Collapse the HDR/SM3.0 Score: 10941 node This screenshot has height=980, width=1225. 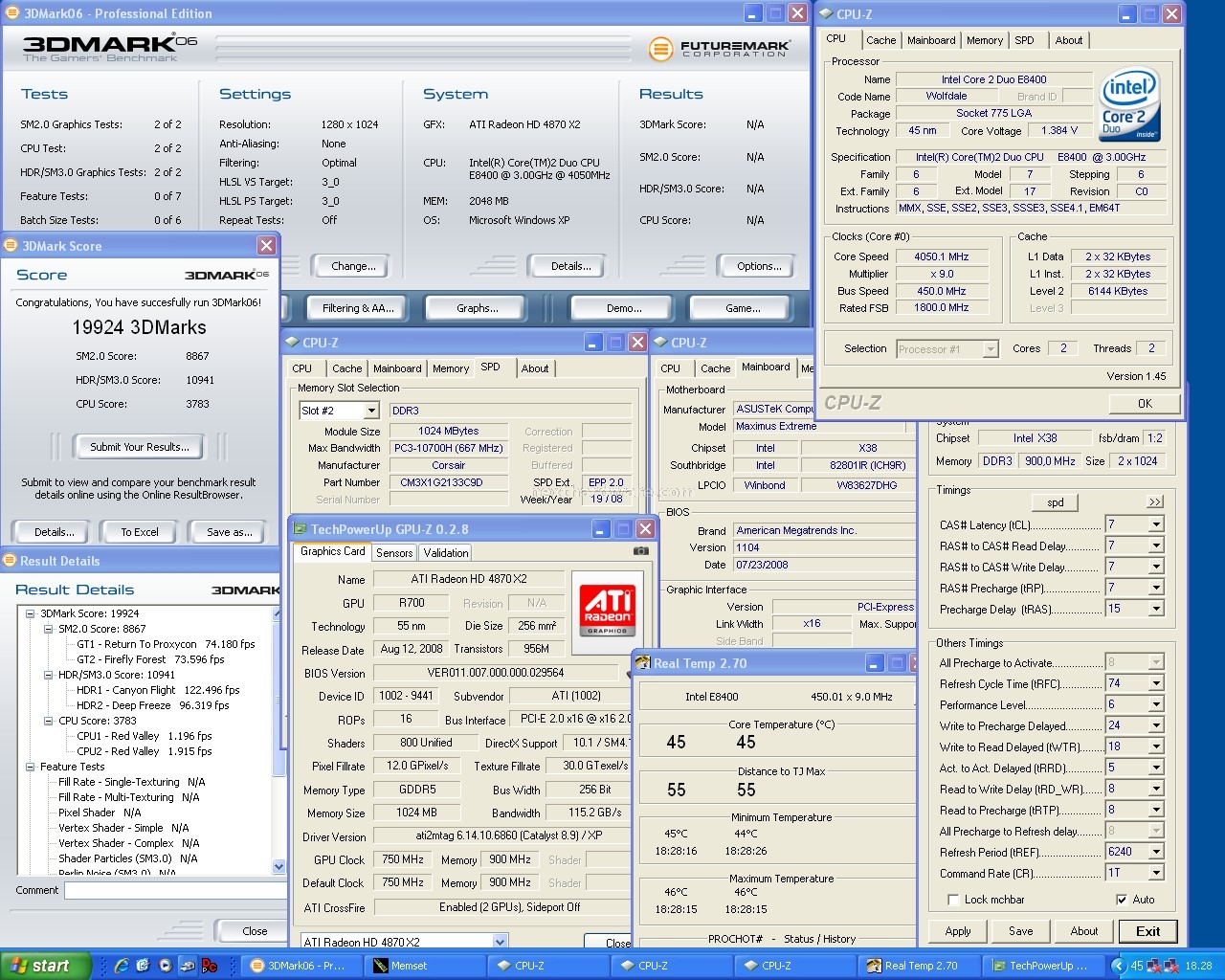[x=48, y=675]
